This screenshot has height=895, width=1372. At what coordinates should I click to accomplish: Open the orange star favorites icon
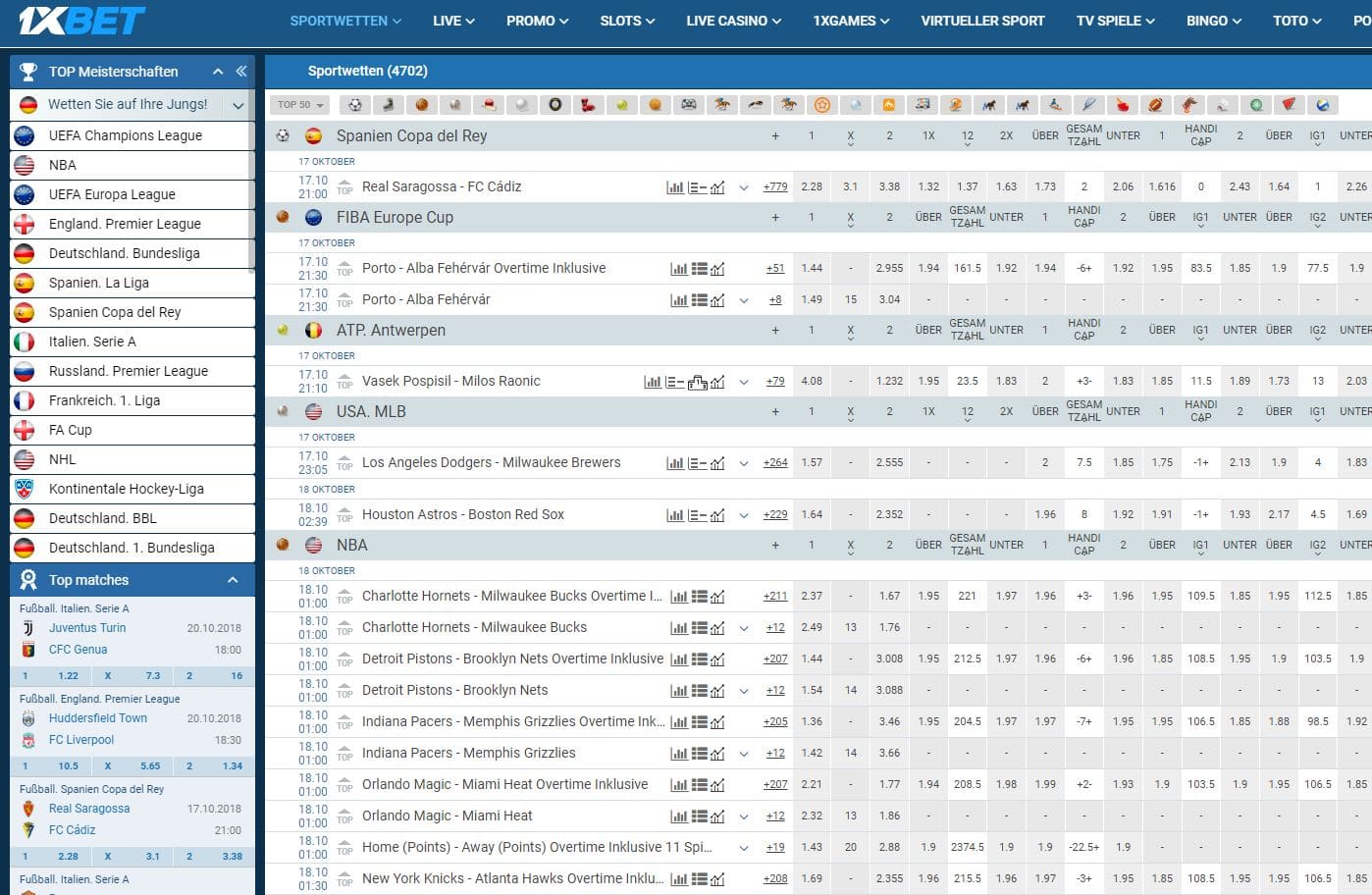pyautogui.click(x=822, y=104)
